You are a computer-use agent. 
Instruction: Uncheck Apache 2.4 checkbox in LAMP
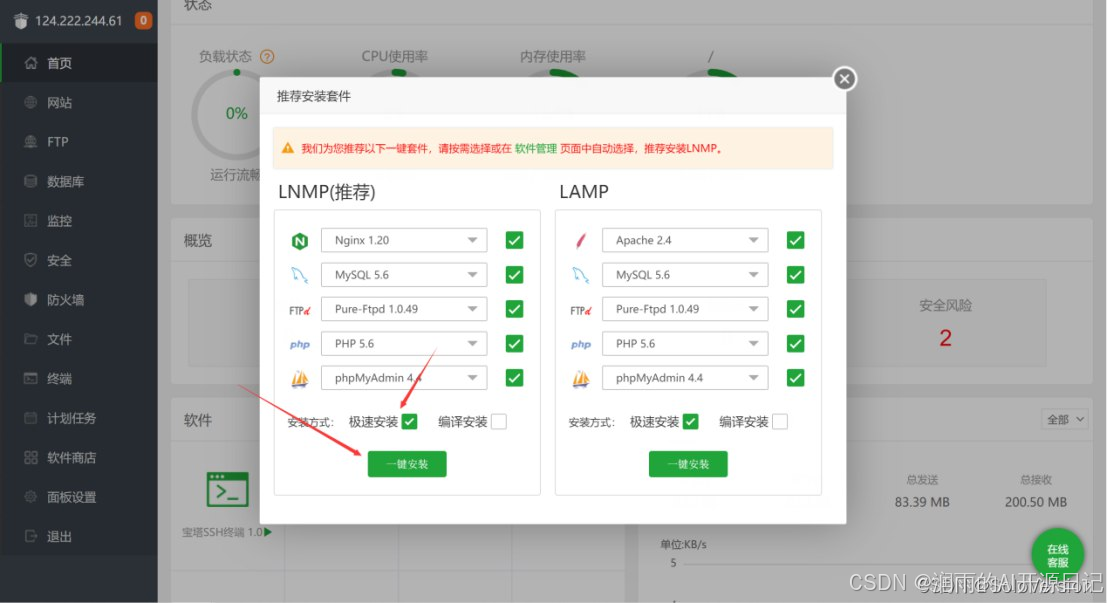pos(796,240)
